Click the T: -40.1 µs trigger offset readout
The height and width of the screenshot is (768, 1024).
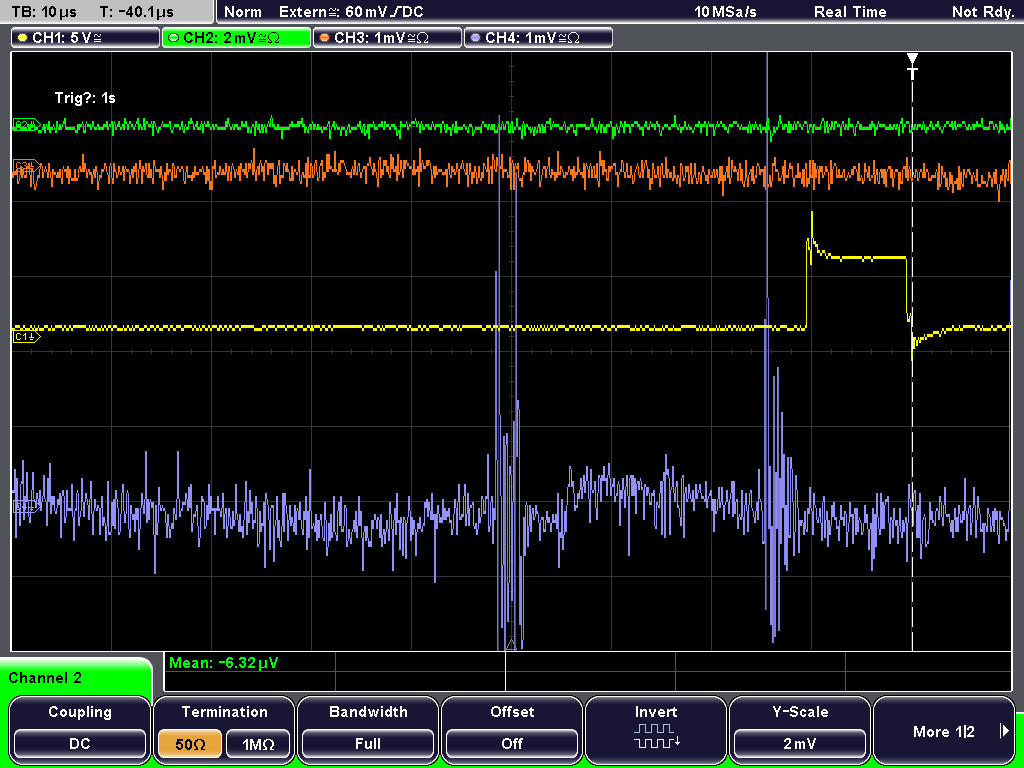point(136,12)
